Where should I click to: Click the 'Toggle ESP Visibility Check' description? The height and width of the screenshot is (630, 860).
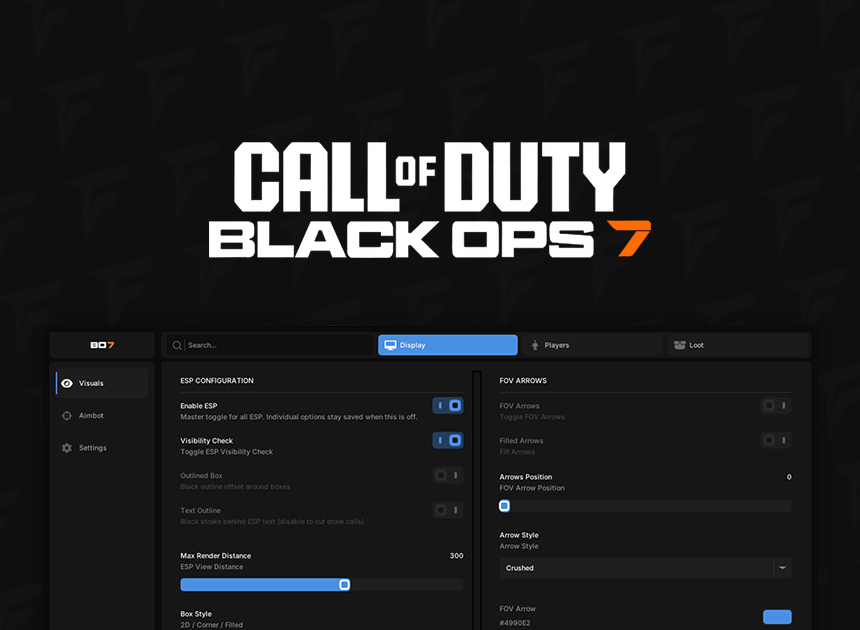tap(227, 452)
